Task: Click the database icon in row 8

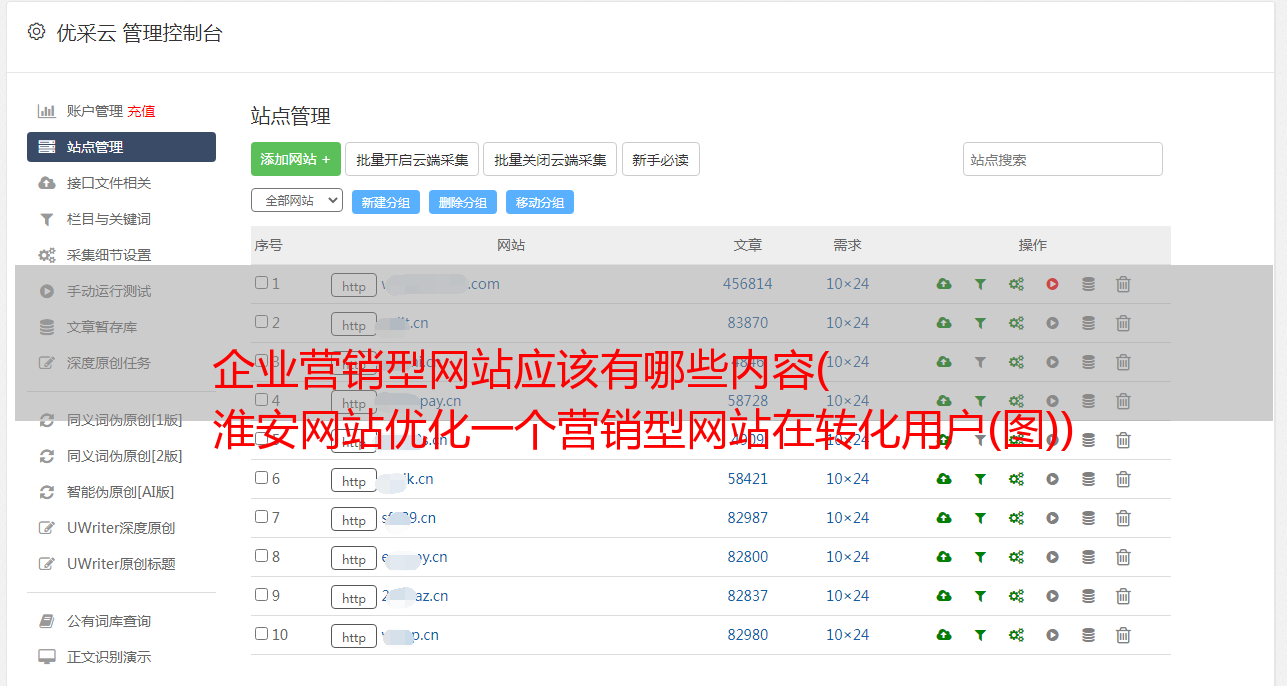Action: (x=1088, y=557)
